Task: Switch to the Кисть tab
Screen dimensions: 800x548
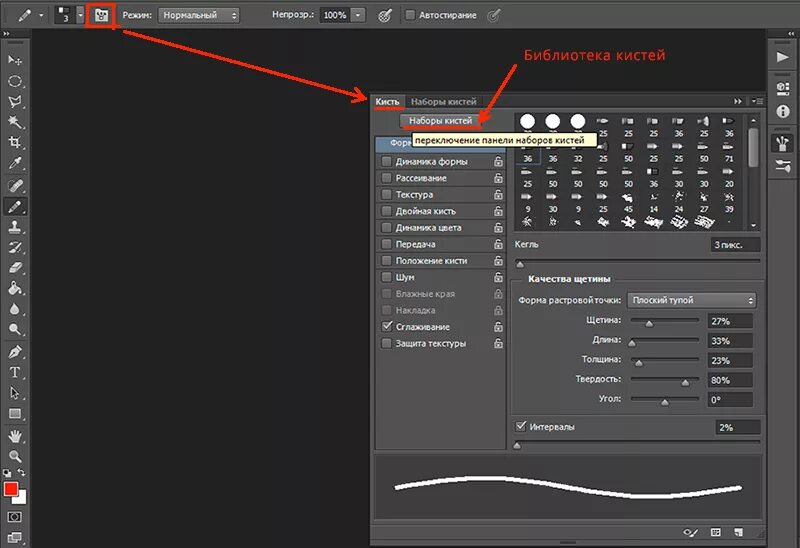Action: 387,102
